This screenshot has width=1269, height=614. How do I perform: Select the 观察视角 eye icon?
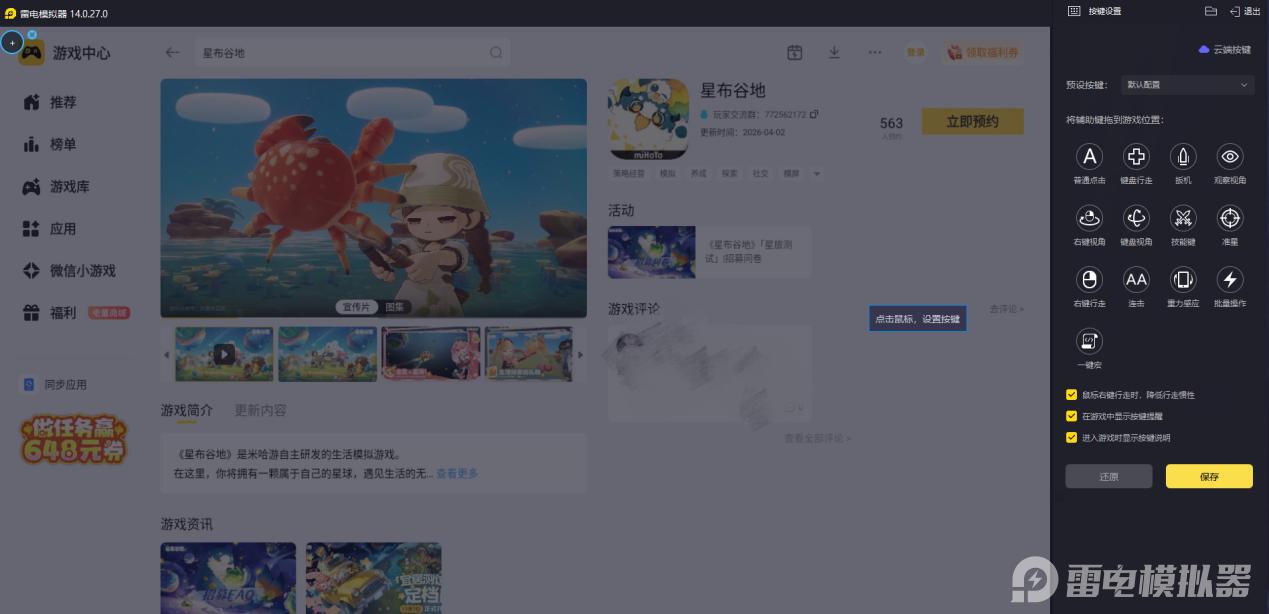pyautogui.click(x=1230, y=157)
